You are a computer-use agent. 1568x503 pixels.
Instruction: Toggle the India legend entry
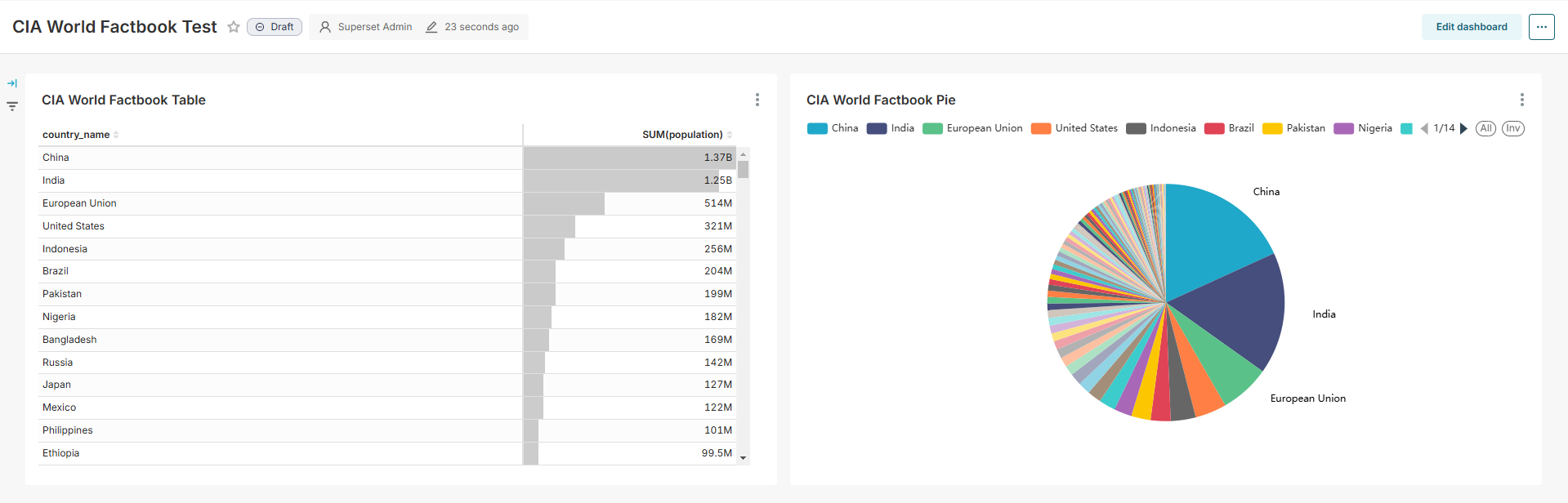(891, 128)
